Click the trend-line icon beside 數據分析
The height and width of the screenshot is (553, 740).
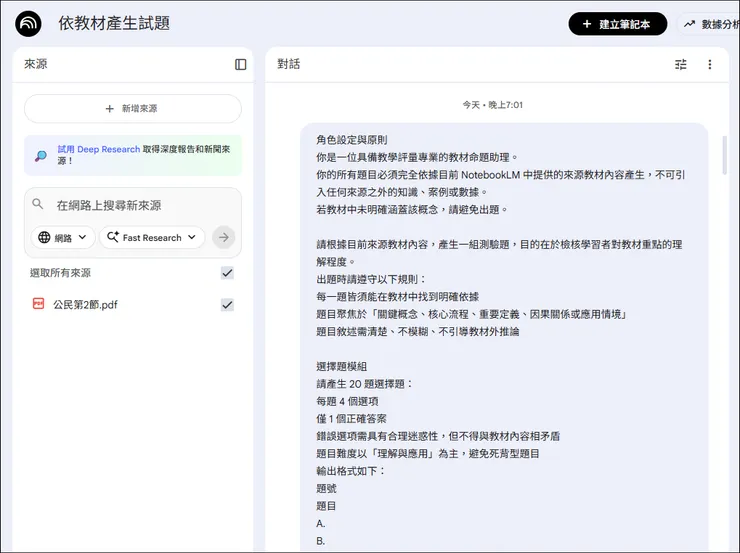click(x=690, y=24)
